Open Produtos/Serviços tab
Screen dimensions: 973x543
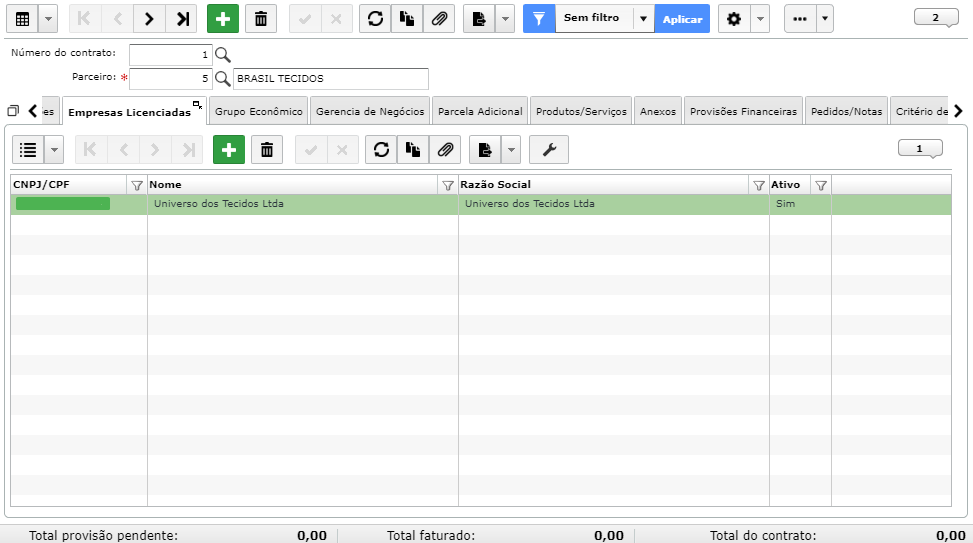581,112
